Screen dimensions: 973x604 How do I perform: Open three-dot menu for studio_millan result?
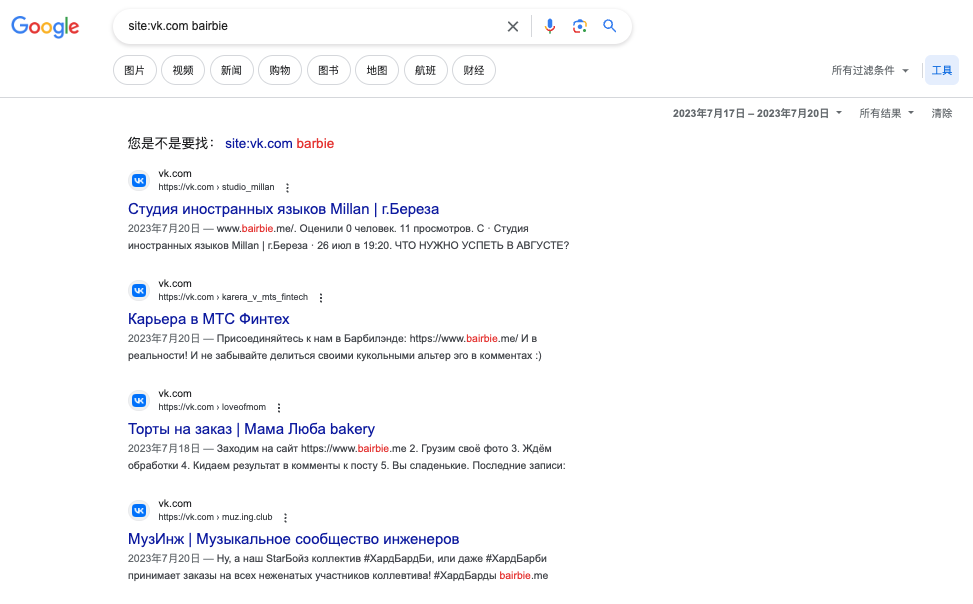(x=288, y=188)
